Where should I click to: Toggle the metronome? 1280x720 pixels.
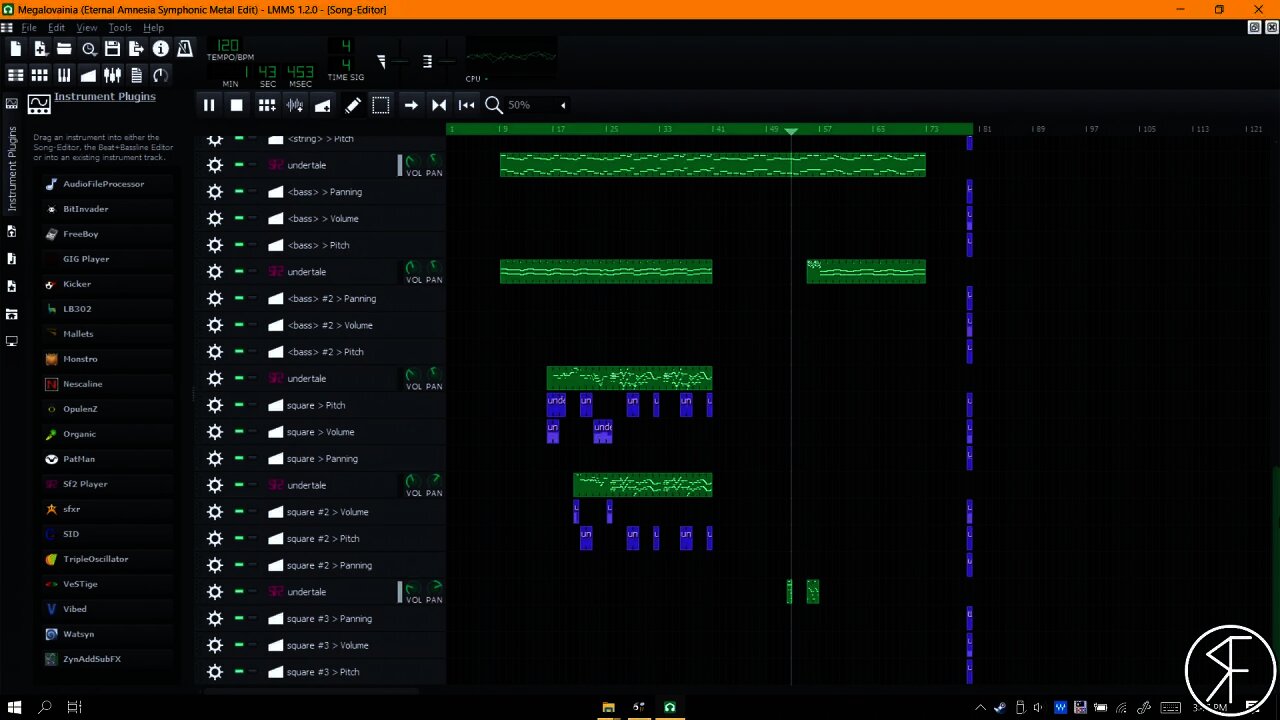(184, 48)
